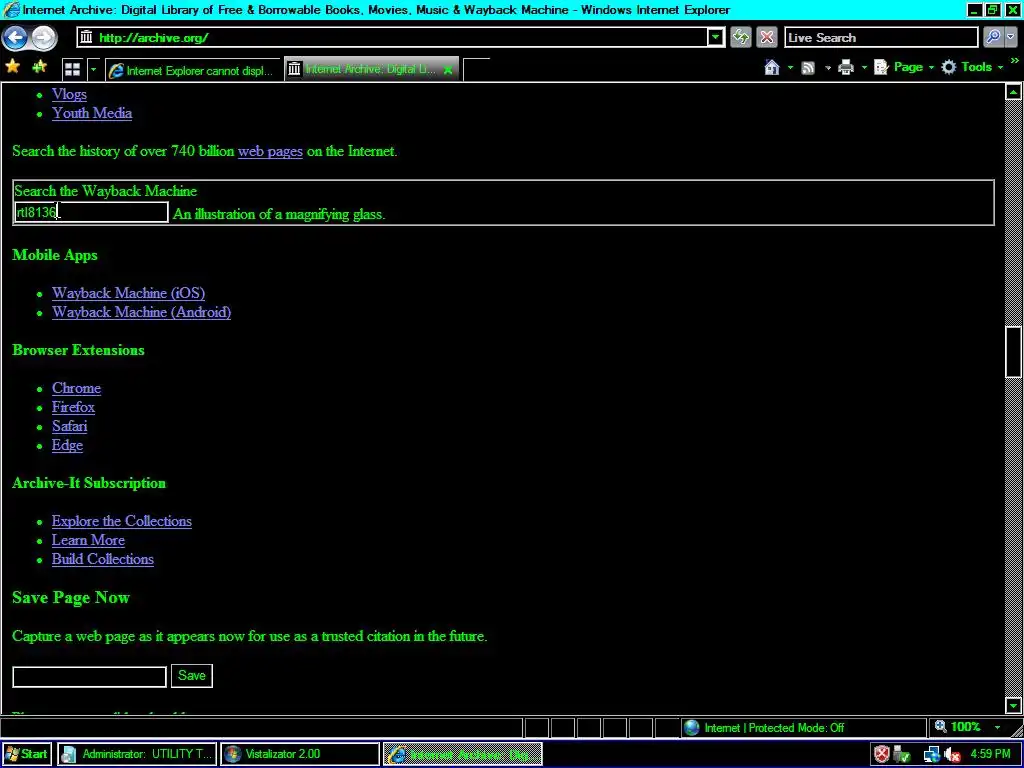The height and width of the screenshot is (768, 1024).
Task: Click the vertical scrollbar down arrow
Action: coord(1013,705)
